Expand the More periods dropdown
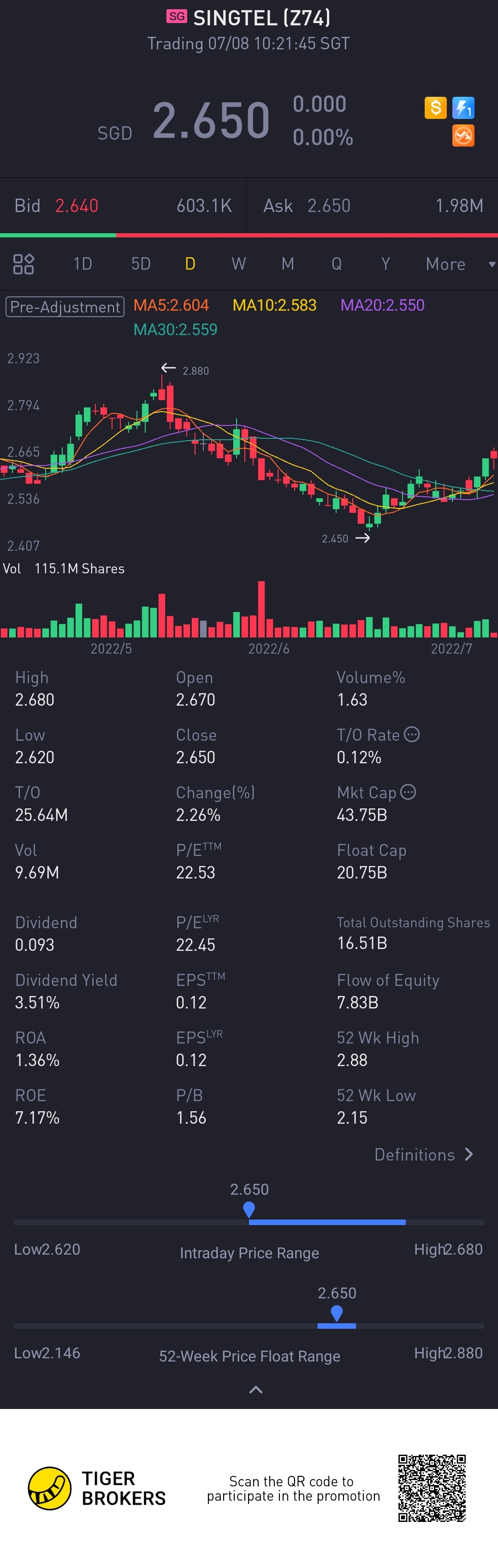 pos(460,264)
